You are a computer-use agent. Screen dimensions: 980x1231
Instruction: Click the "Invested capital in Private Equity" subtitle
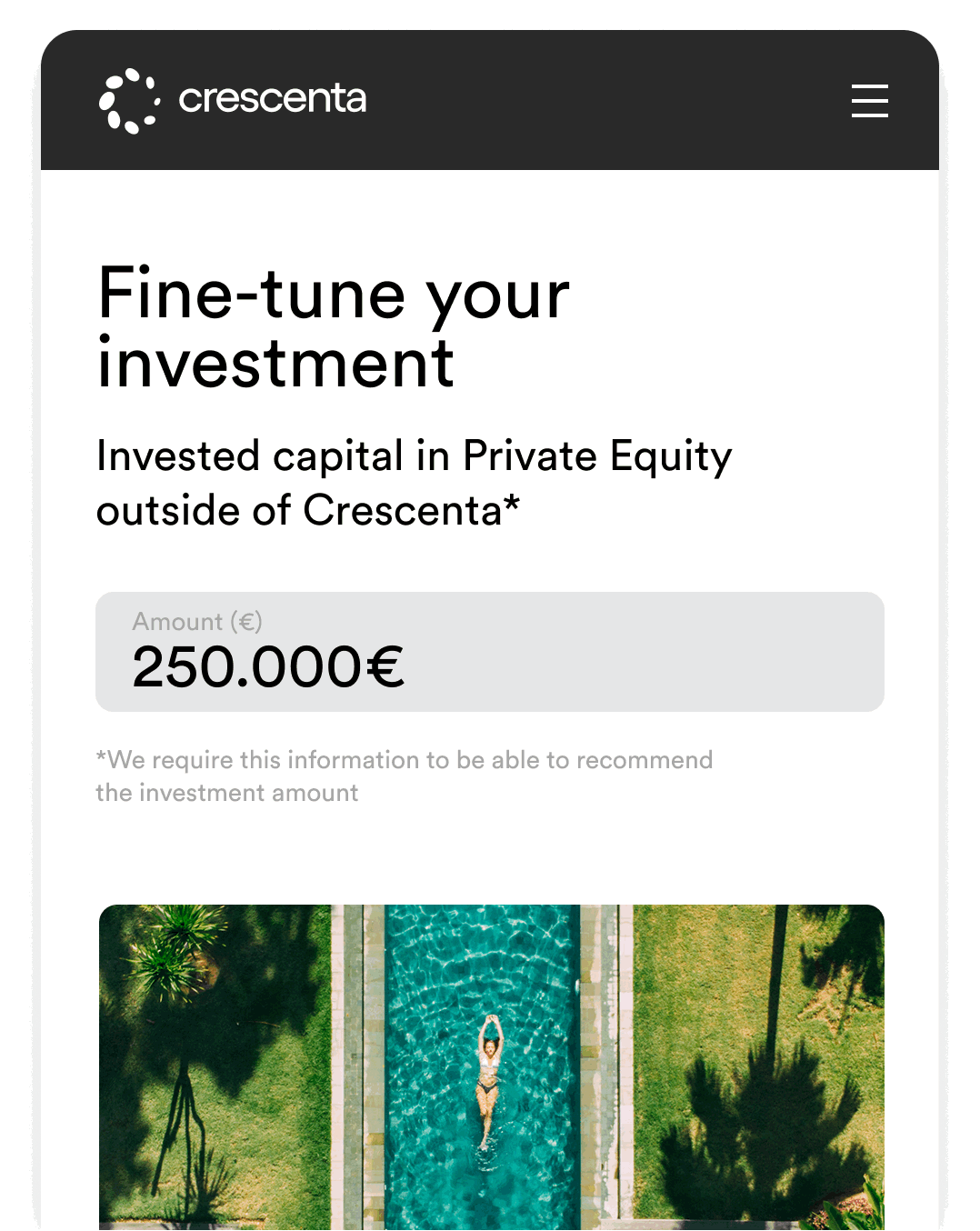click(415, 456)
